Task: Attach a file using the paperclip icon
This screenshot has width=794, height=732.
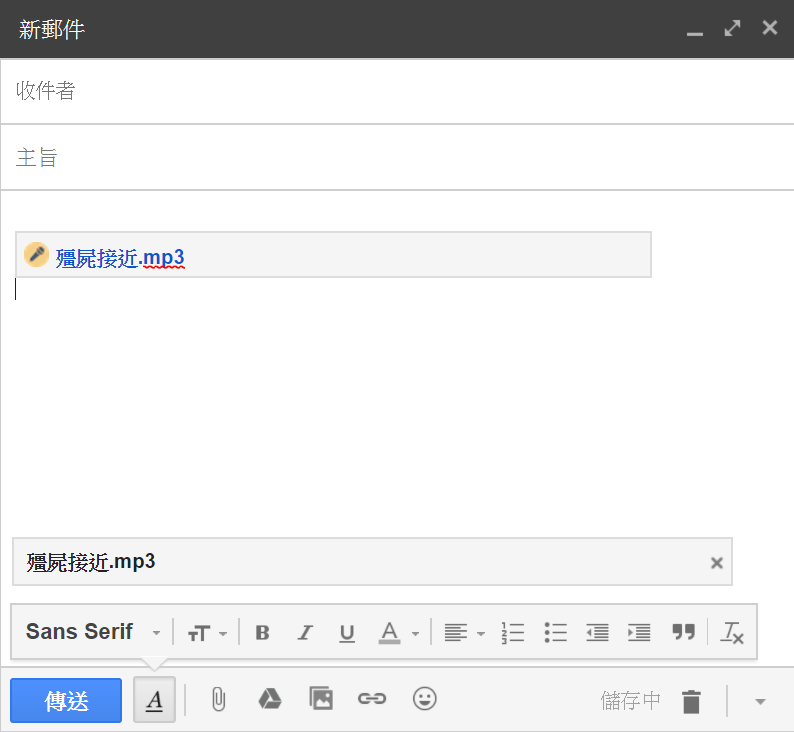Action: 218,700
